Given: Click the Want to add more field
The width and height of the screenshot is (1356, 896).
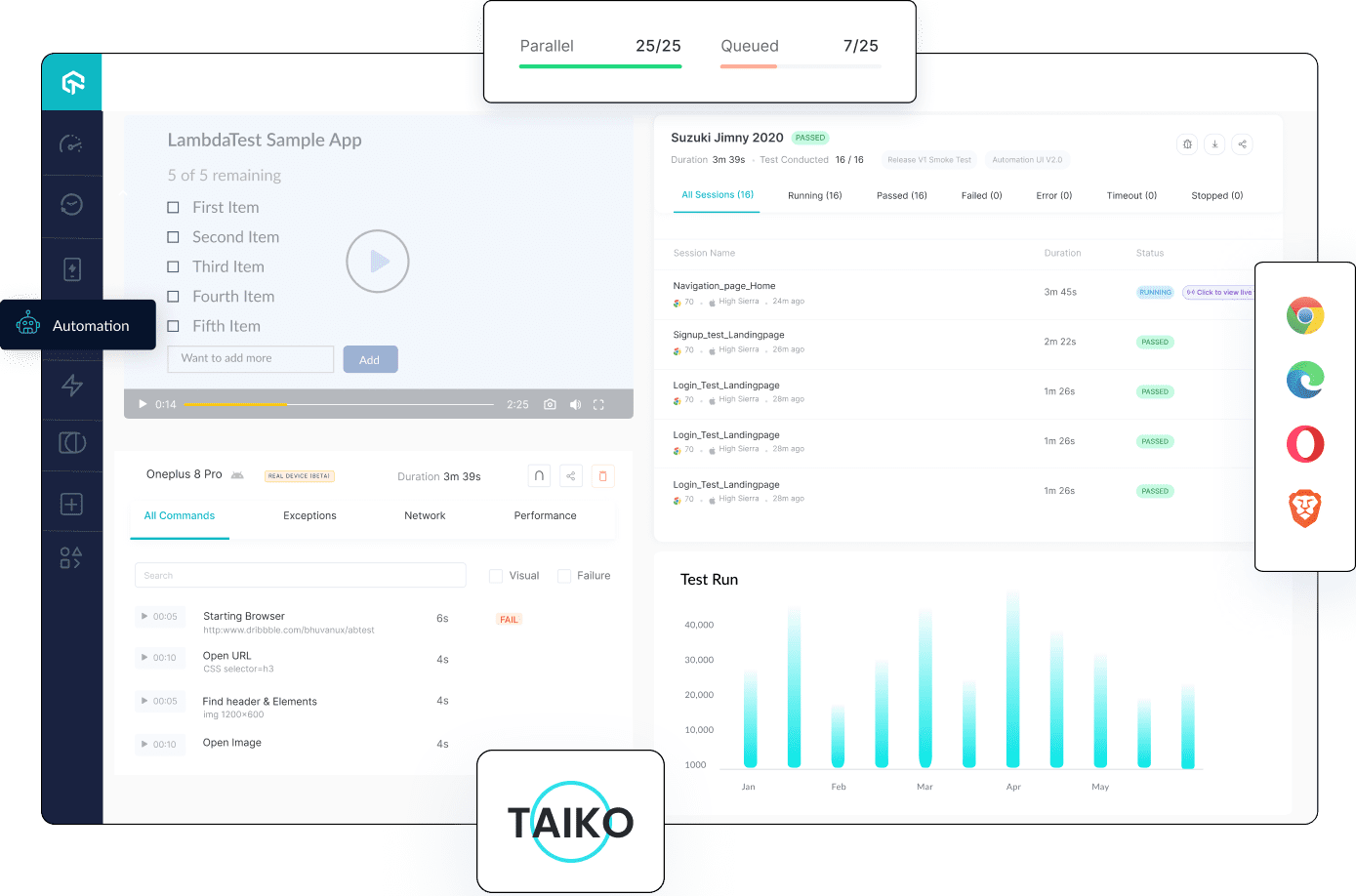Looking at the screenshot, I should click(x=251, y=358).
